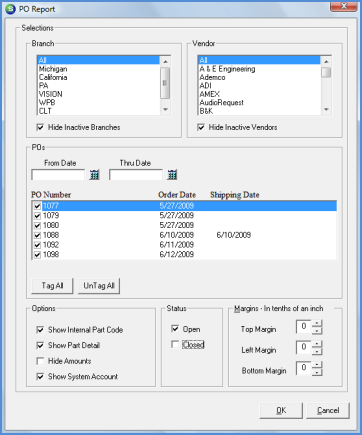The height and width of the screenshot is (435, 362).
Task: Dismiss dialog with Cancel button
Action: click(328, 410)
